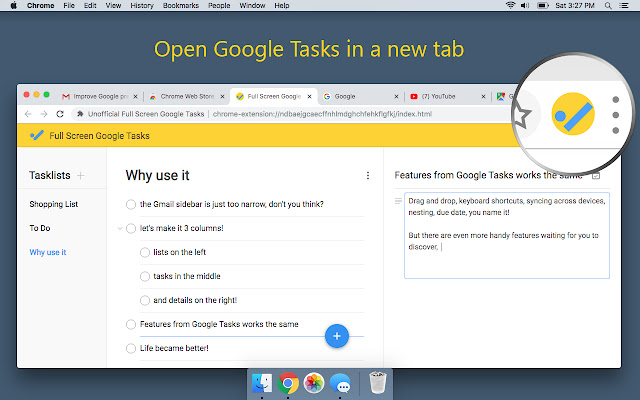Open the Chrome three-dot menu

tap(615, 116)
